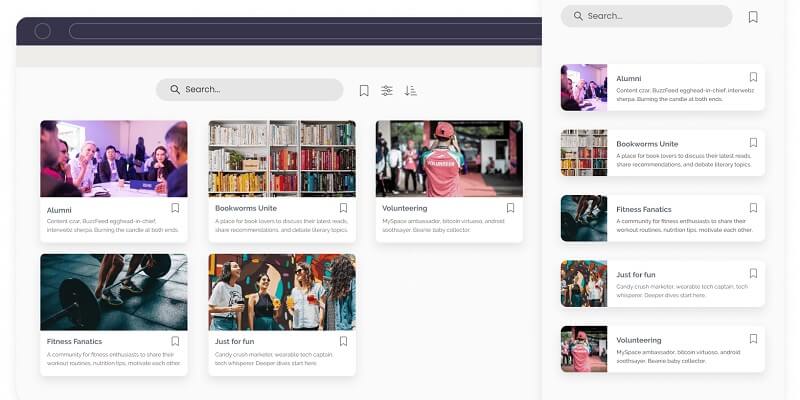Click the magnifier icon in desktop search
The width and height of the screenshot is (800, 400).
(175, 89)
